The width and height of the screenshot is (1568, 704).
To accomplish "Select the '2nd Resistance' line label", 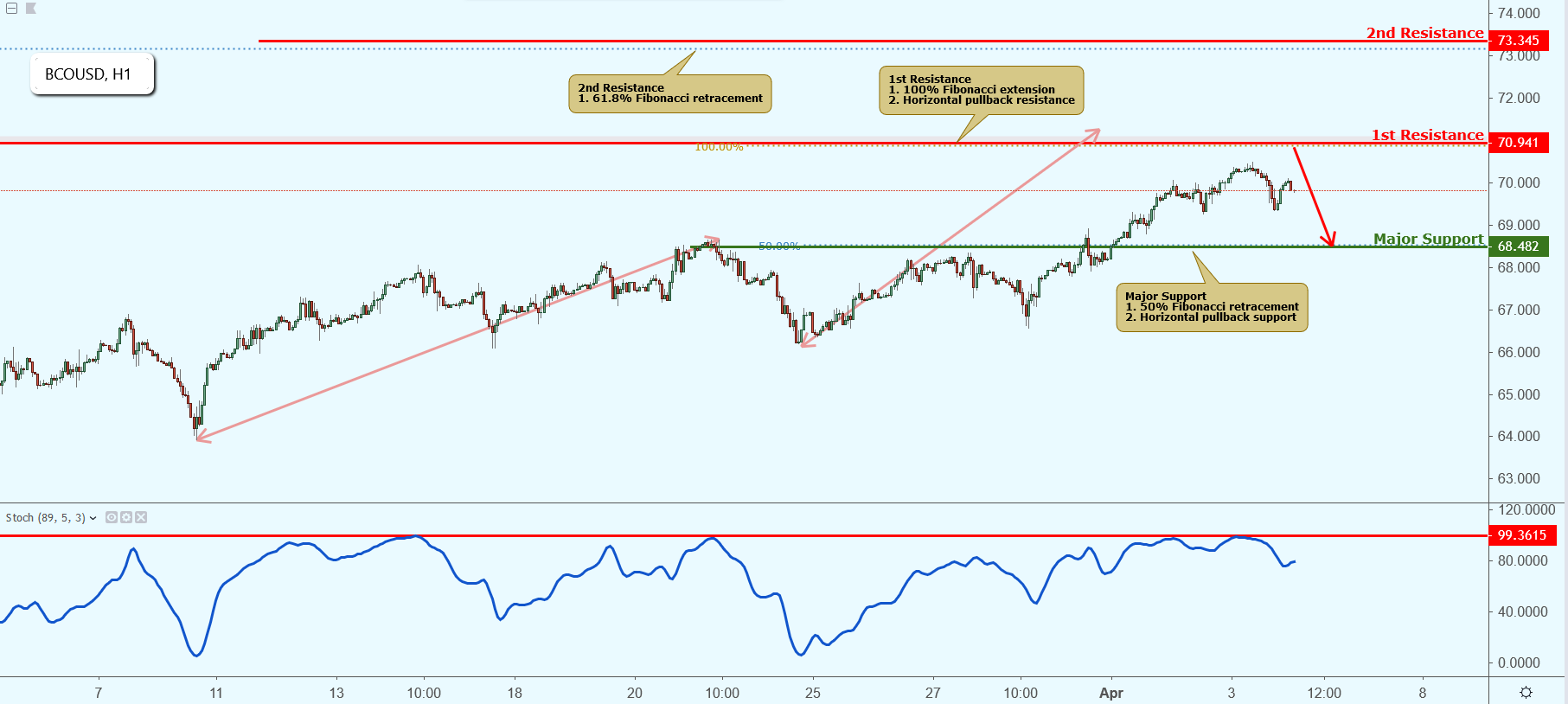I will pyautogui.click(x=1424, y=33).
